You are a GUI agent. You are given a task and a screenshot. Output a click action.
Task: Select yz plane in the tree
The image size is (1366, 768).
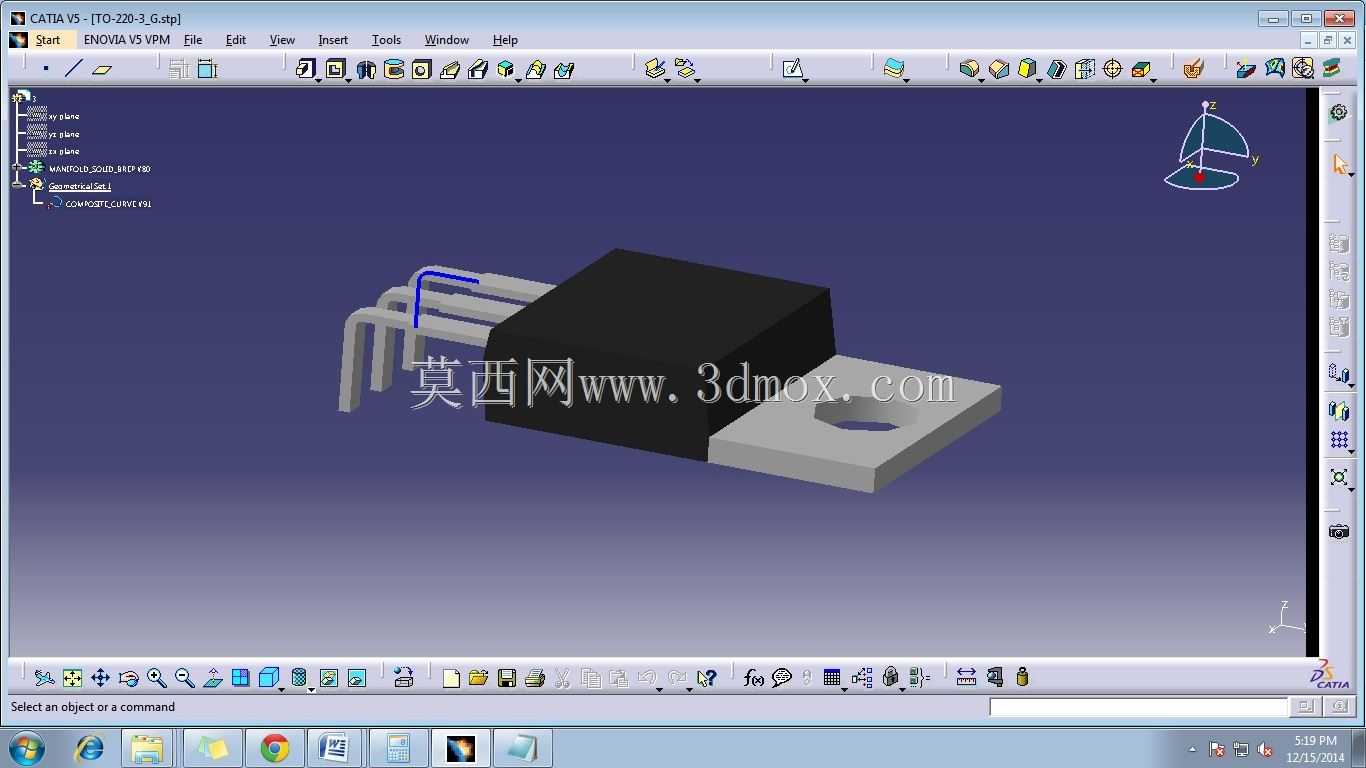[64, 134]
